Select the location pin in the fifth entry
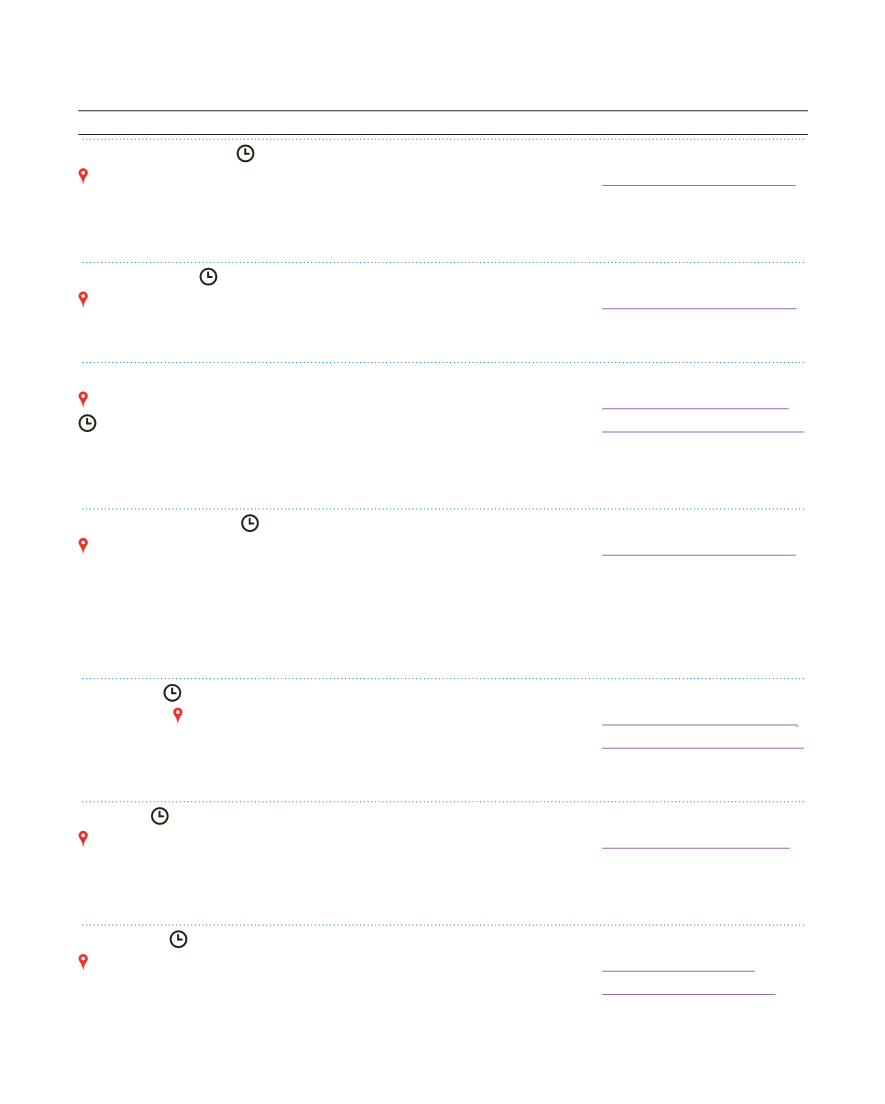The width and height of the screenshot is (885, 1104). click(178, 715)
